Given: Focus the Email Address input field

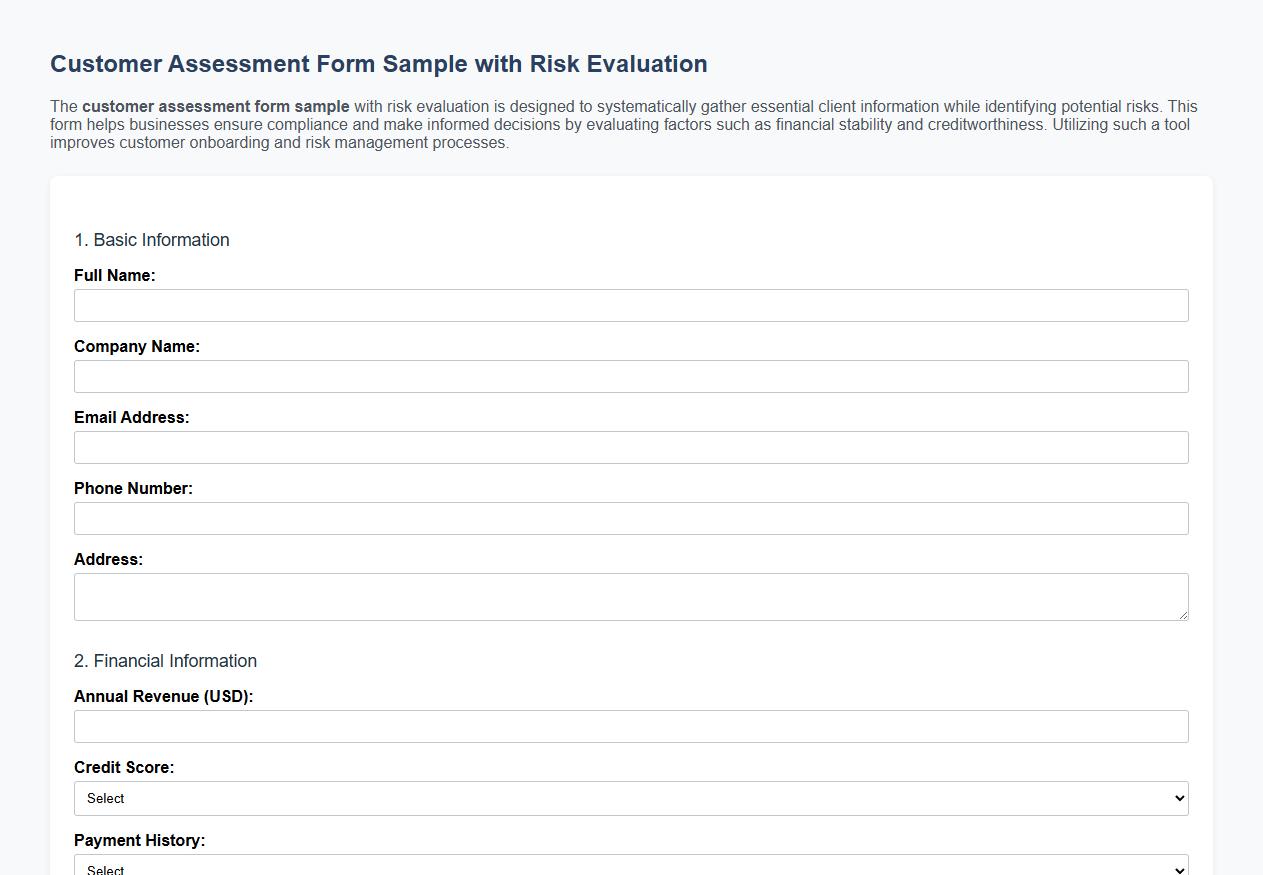Looking at the screenshot, I should 631,447.
